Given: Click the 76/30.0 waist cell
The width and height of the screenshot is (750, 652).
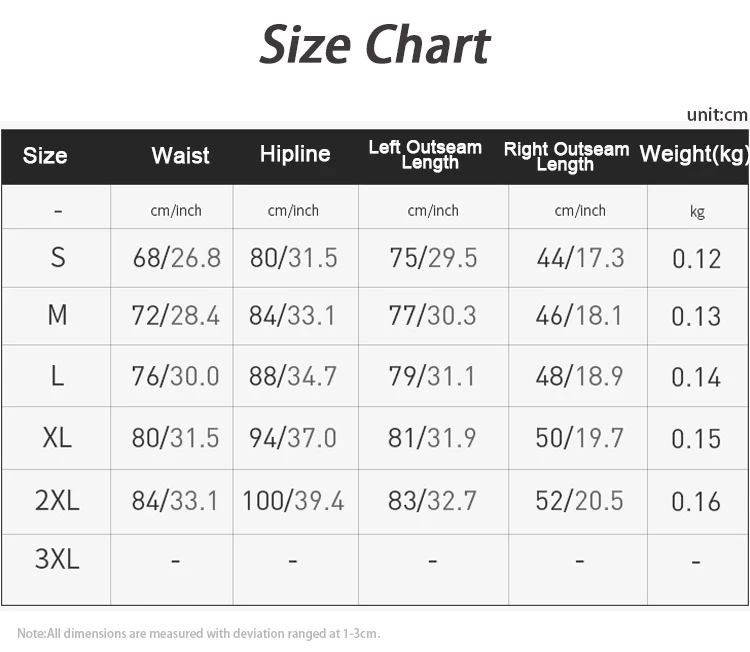Looking at the screenshot, I should pos(175,377).
